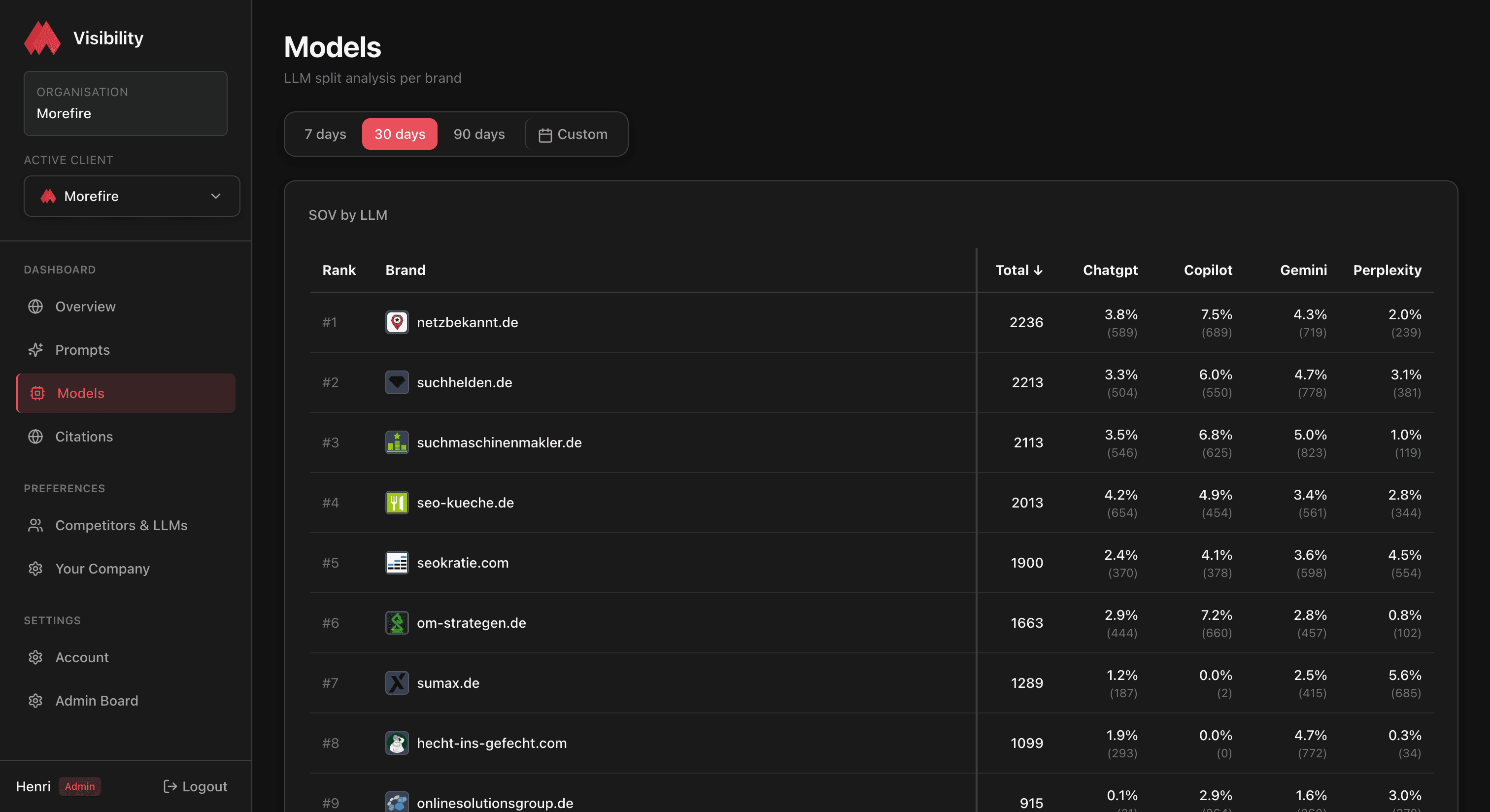
Task: Switch to 90 days range
Action: pyautogui.click(x=479, y=134)
